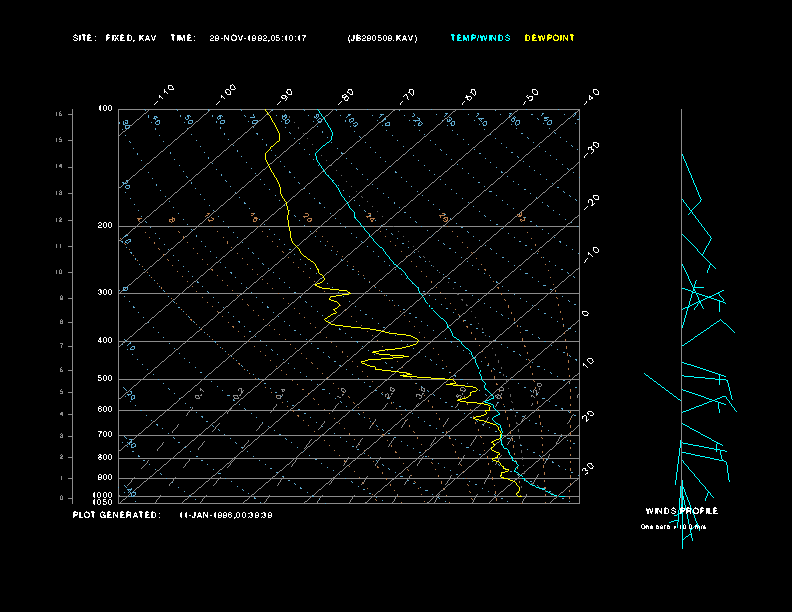Select the (JB290509.KAV) file name
The height and width of the screenshot is (612, 792).
[382, 38]
